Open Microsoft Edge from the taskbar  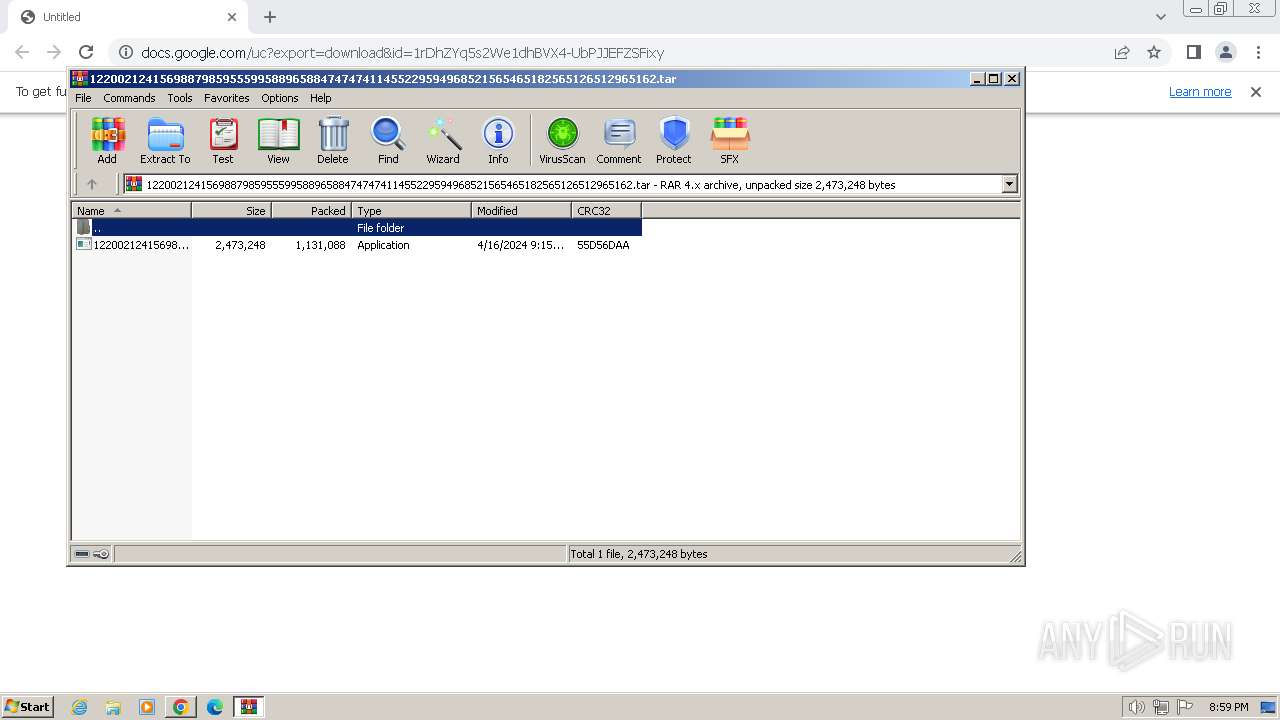point(215,707)
